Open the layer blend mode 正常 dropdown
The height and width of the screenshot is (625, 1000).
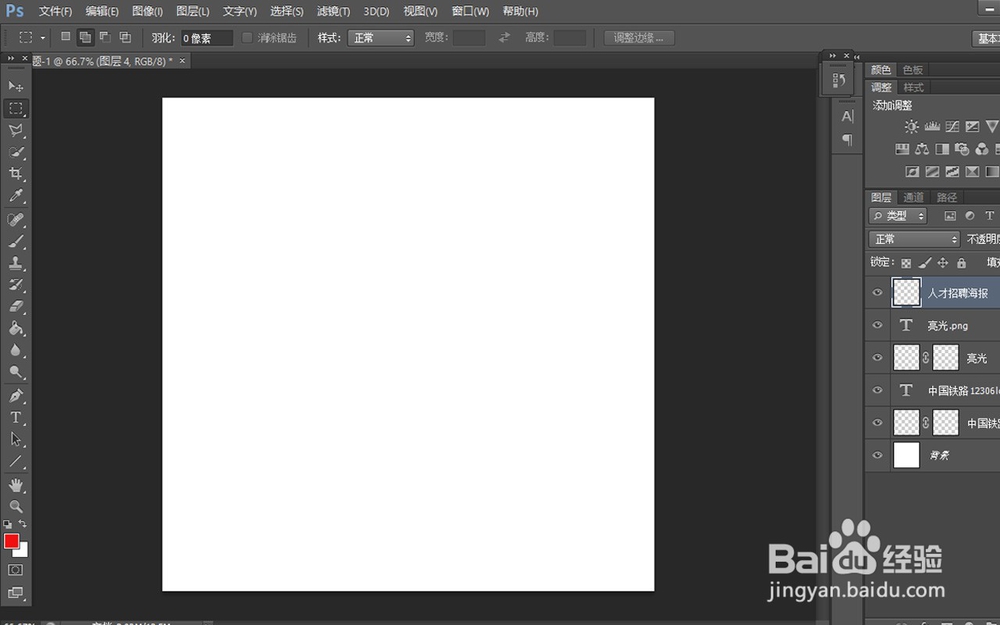coord(914,239)
